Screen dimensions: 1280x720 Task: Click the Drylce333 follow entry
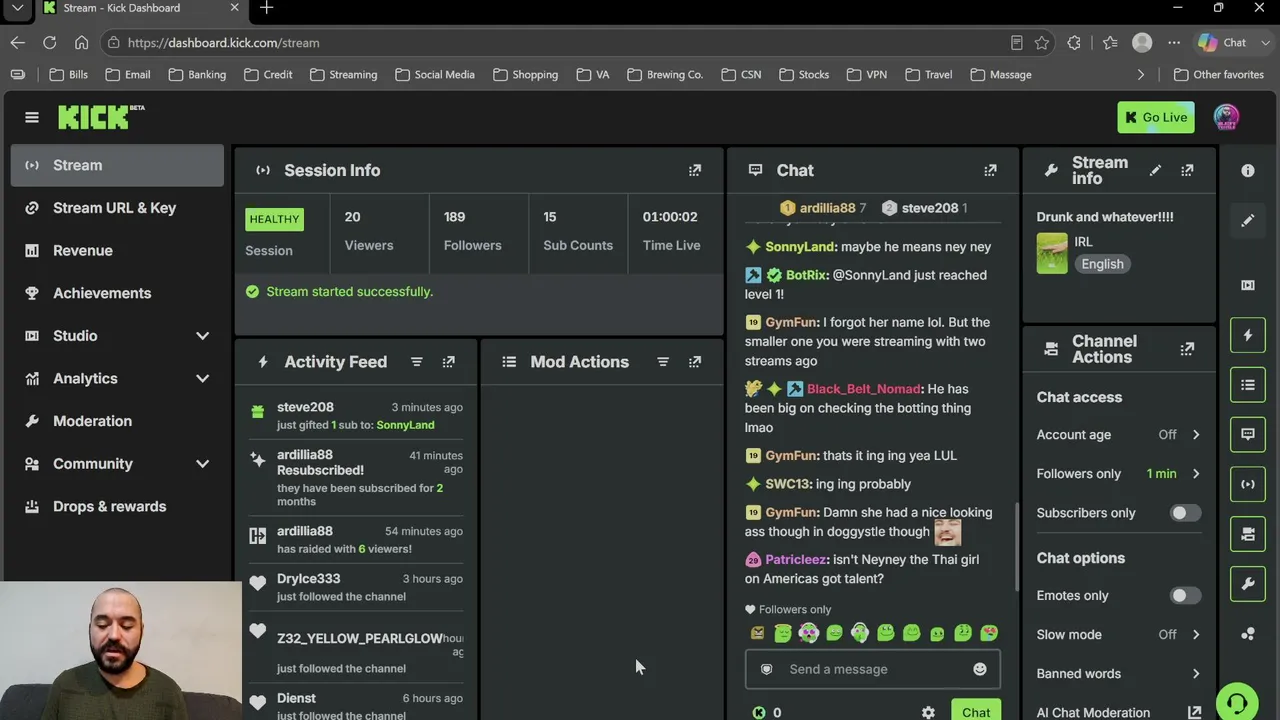pyautogui.click(x=356, y=587)
